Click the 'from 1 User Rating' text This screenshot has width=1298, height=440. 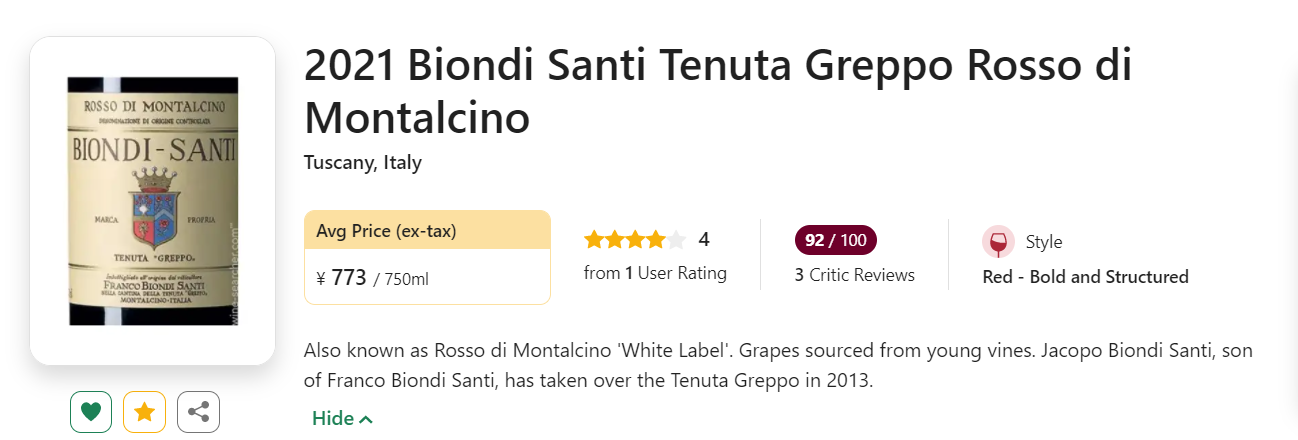(655, 273)
